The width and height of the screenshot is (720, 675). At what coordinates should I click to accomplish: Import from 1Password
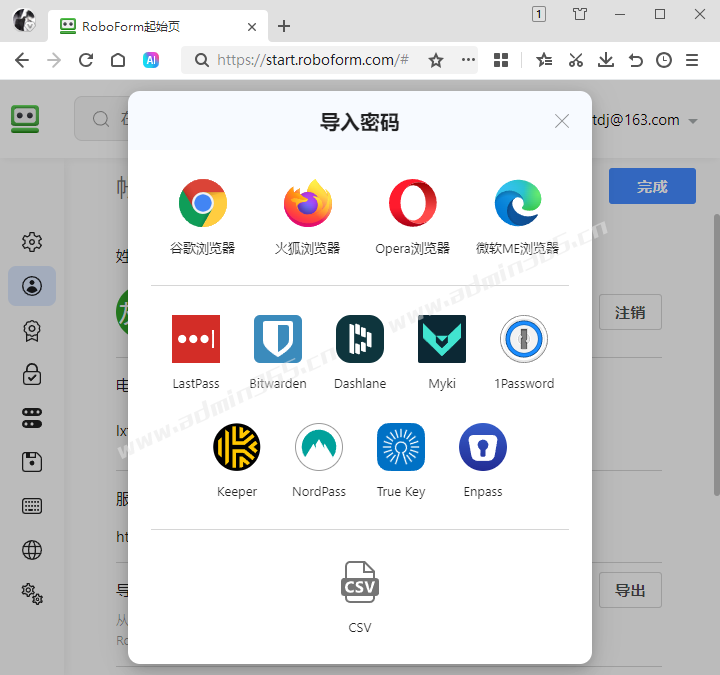[x=523, y=339]
